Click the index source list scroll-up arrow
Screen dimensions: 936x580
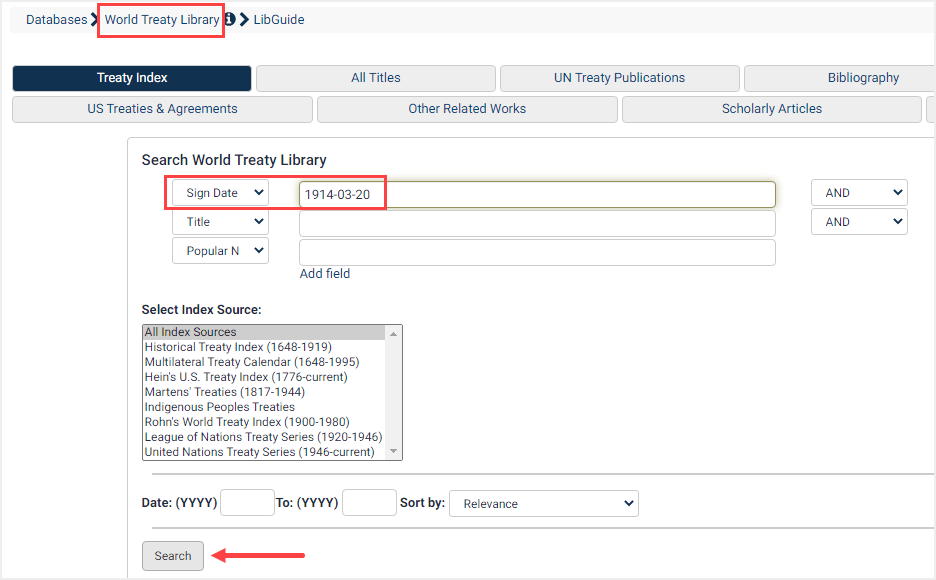pyautogui.click(x=393, y=334)
